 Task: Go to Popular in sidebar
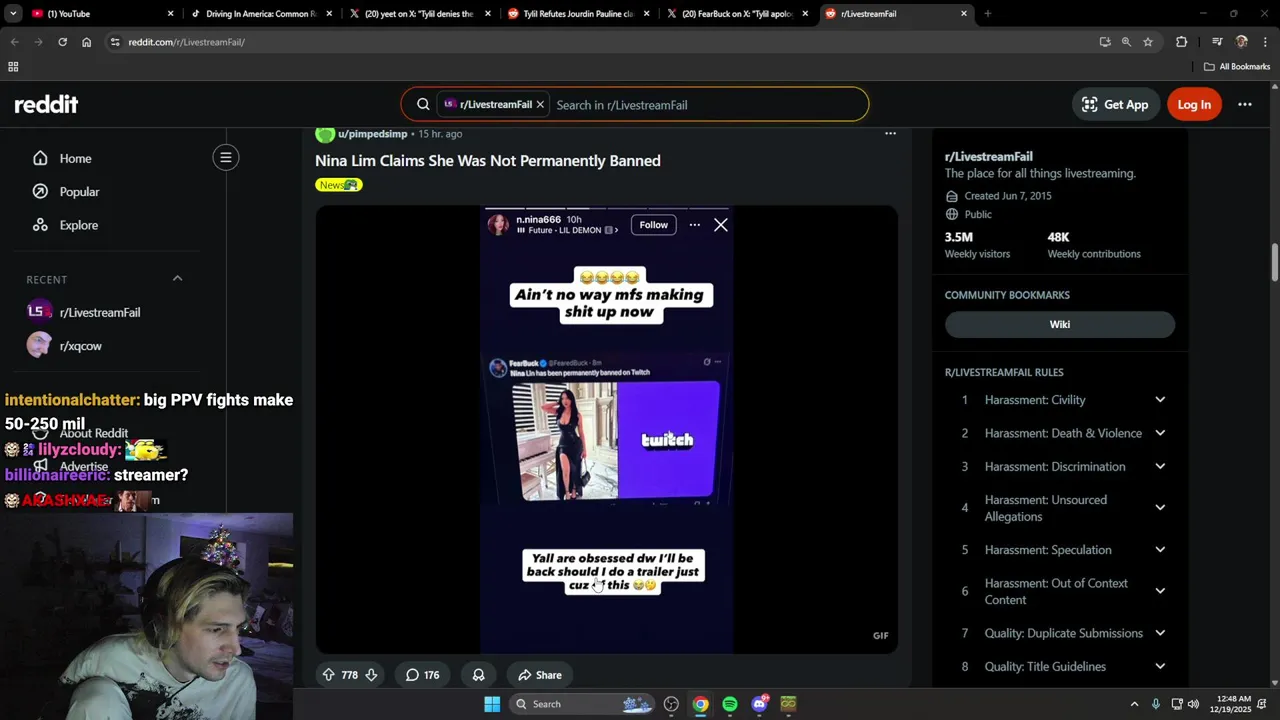(79, 192)
